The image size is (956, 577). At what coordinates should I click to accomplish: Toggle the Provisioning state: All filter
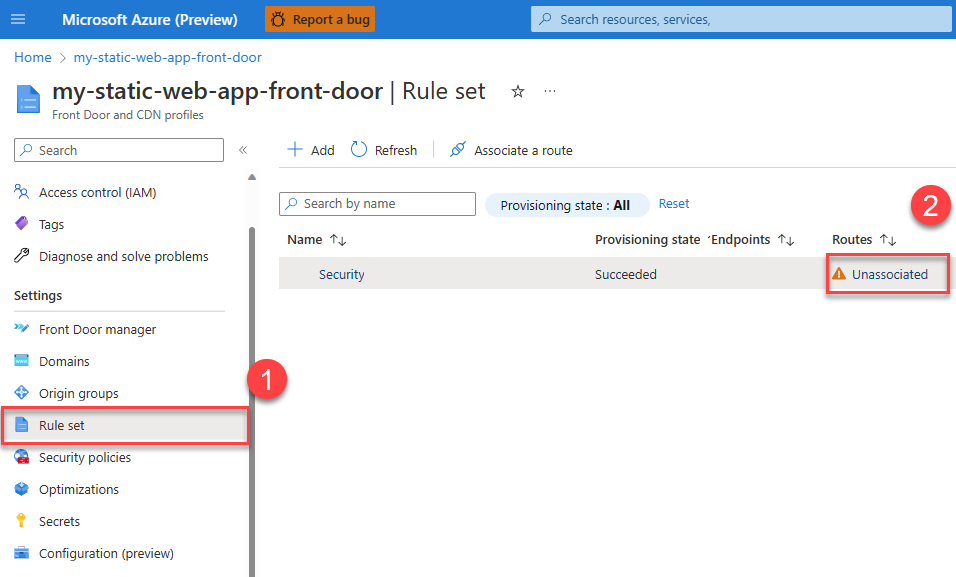pos(567,205)
